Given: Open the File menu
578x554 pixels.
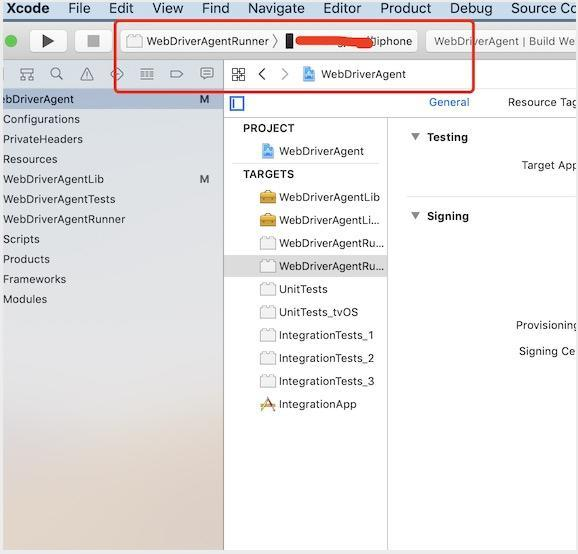Looking at the screenshot, I should [x=79, y=8].
